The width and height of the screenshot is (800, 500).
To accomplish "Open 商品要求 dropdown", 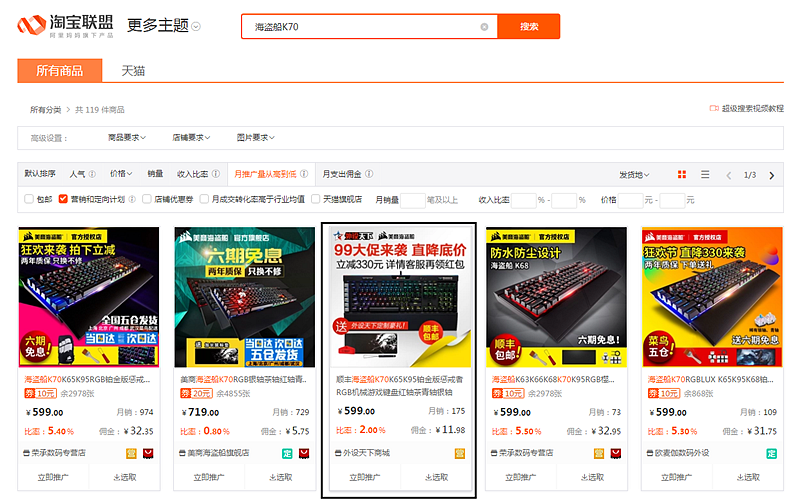I will (x=127, y=137).
